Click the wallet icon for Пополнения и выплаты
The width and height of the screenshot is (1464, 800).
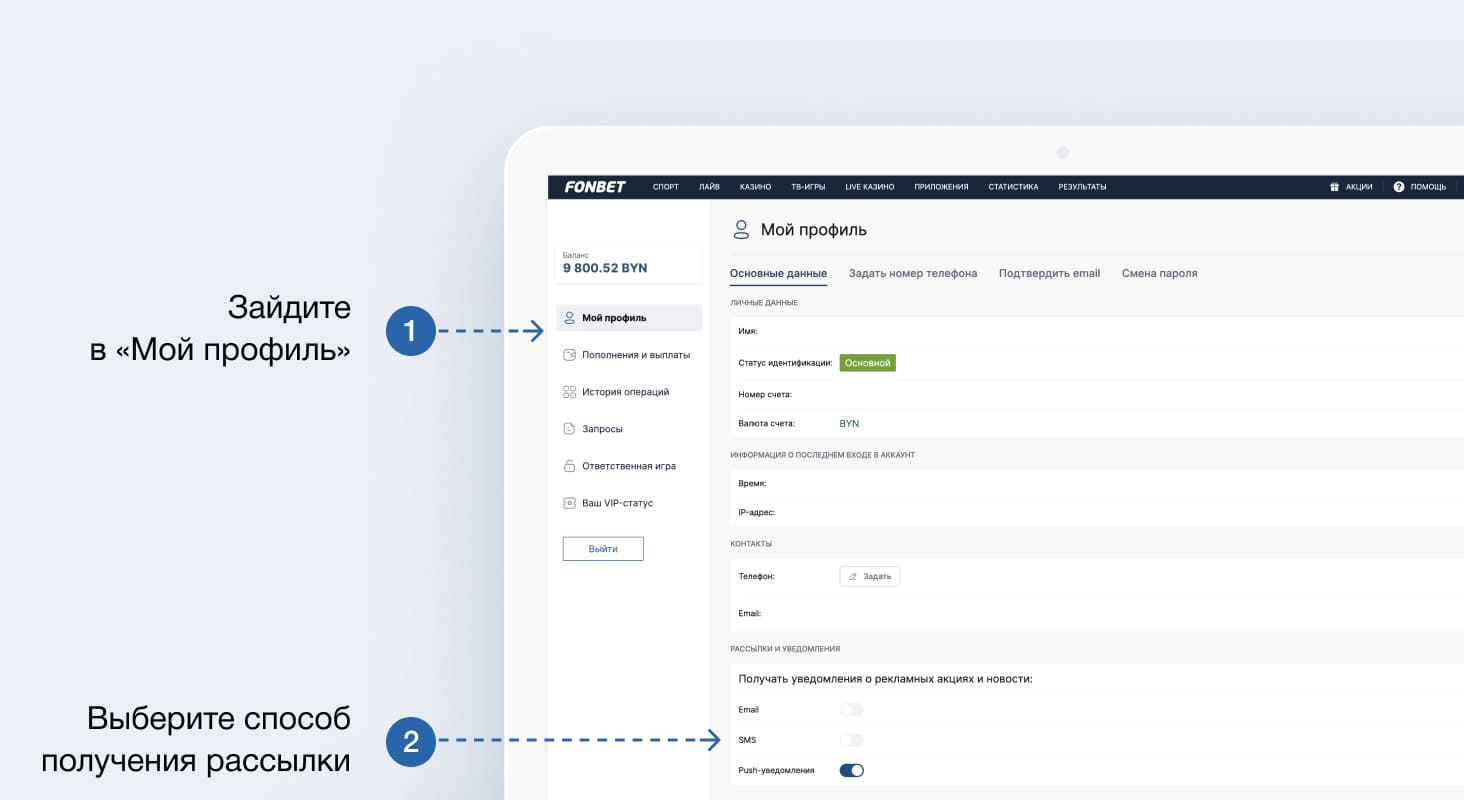point(570,355)
